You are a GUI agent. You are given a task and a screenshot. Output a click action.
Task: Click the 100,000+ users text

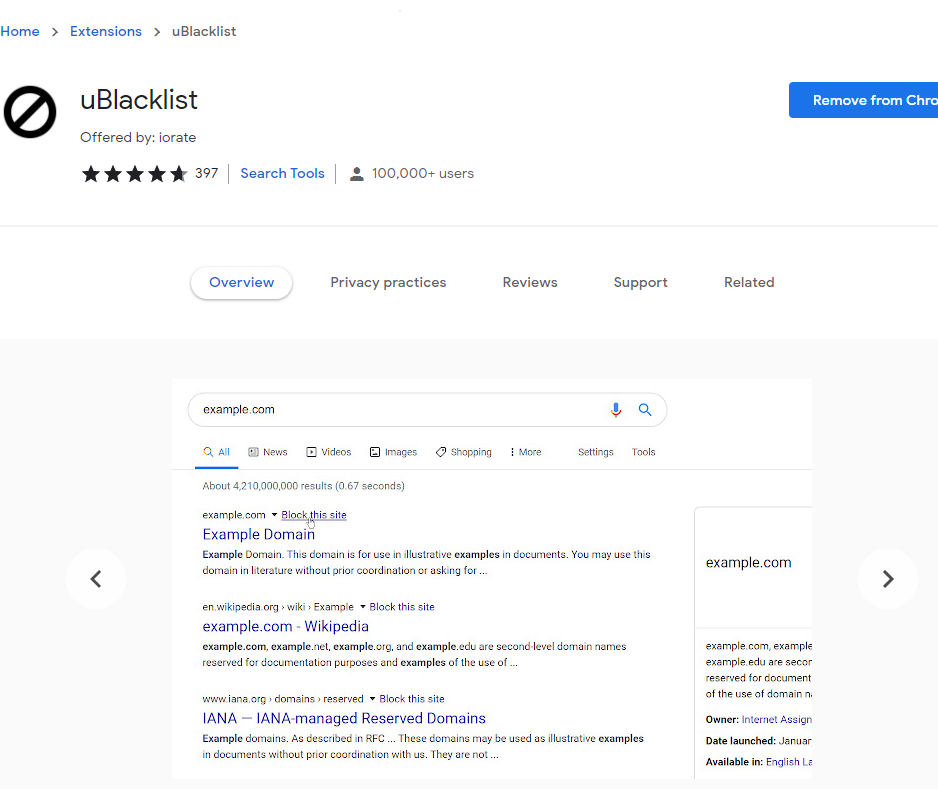tap(423, 173)
